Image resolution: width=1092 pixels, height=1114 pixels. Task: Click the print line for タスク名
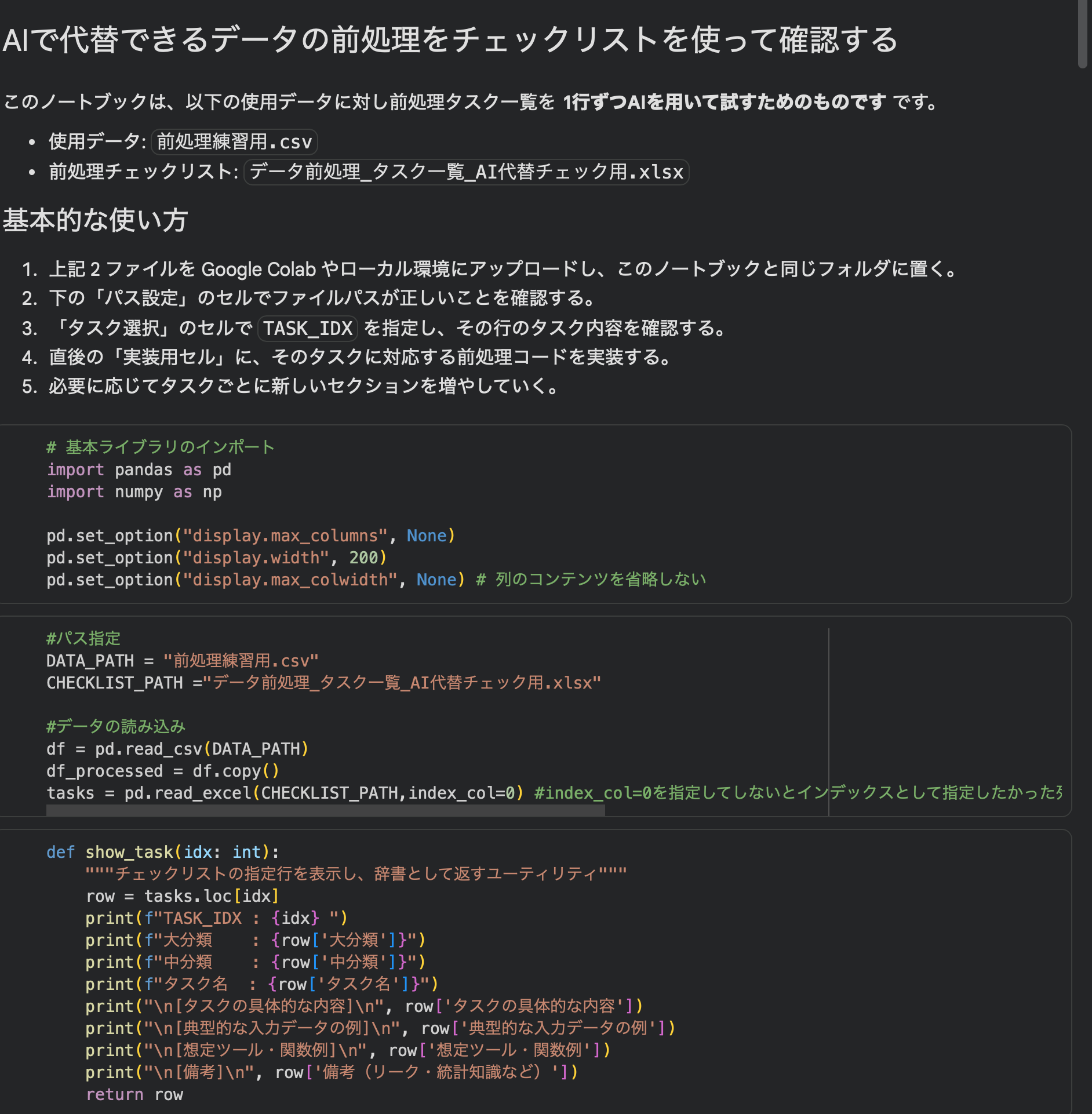pyautogui.click(x=262, y=984)
